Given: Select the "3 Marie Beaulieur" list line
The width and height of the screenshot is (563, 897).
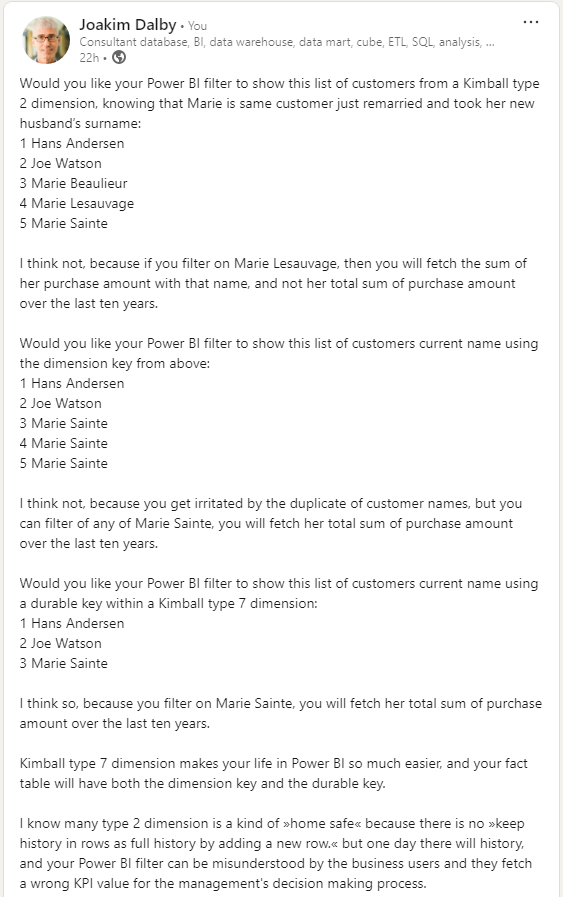Looking at the screenshot, I should [73, 183].
